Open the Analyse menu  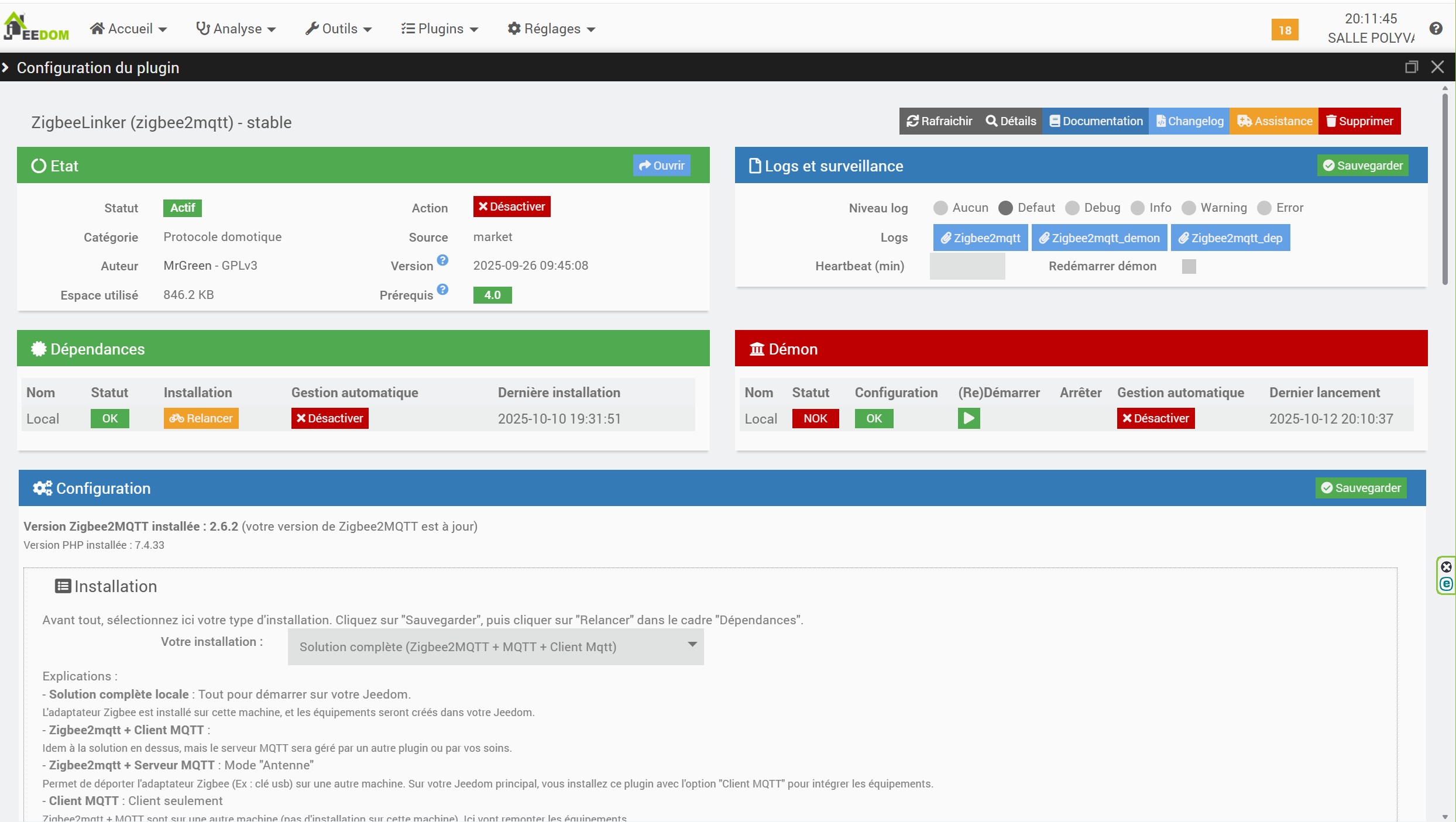click(x=236, y=29)
